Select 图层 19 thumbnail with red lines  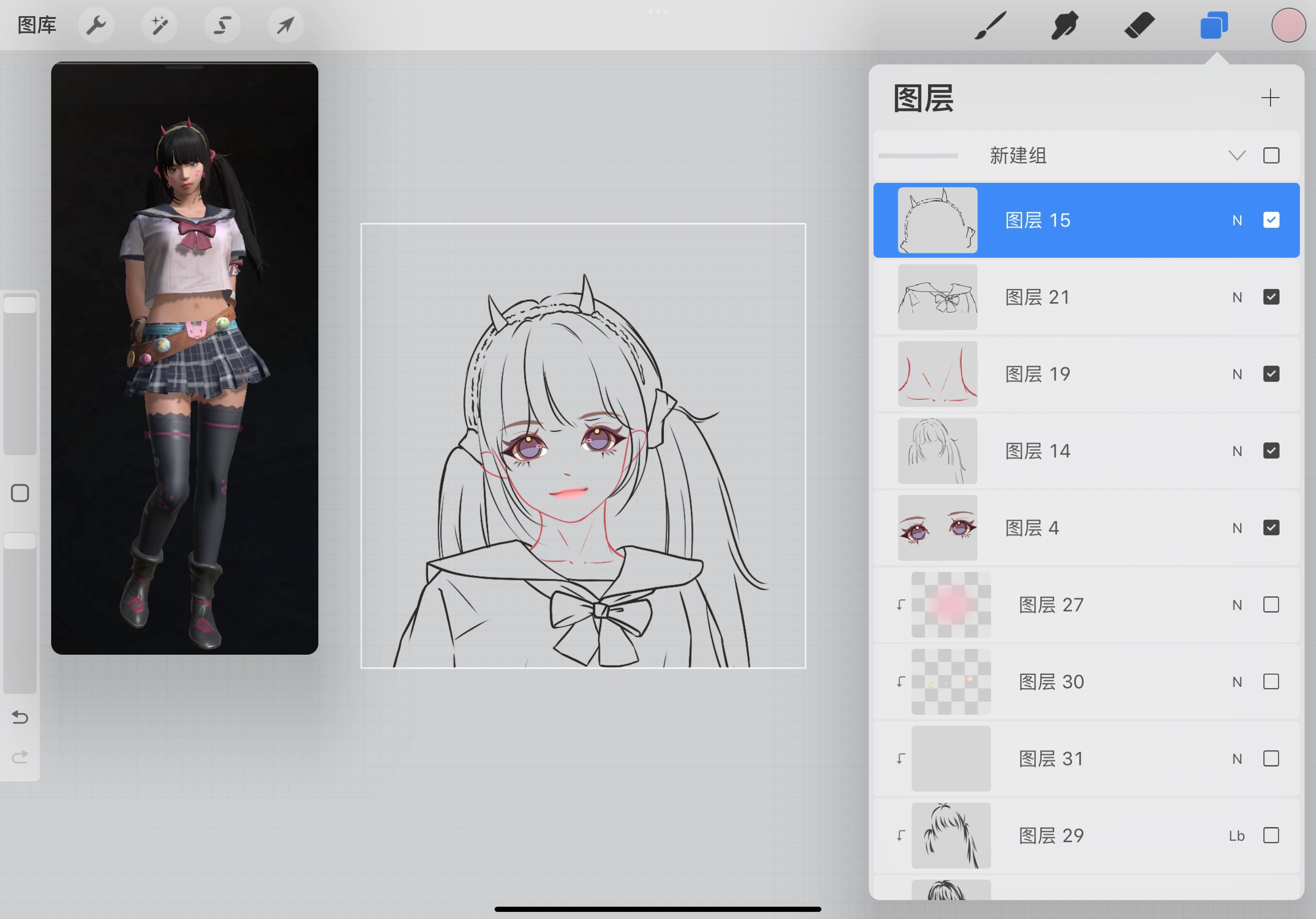(x=937, y=374)
